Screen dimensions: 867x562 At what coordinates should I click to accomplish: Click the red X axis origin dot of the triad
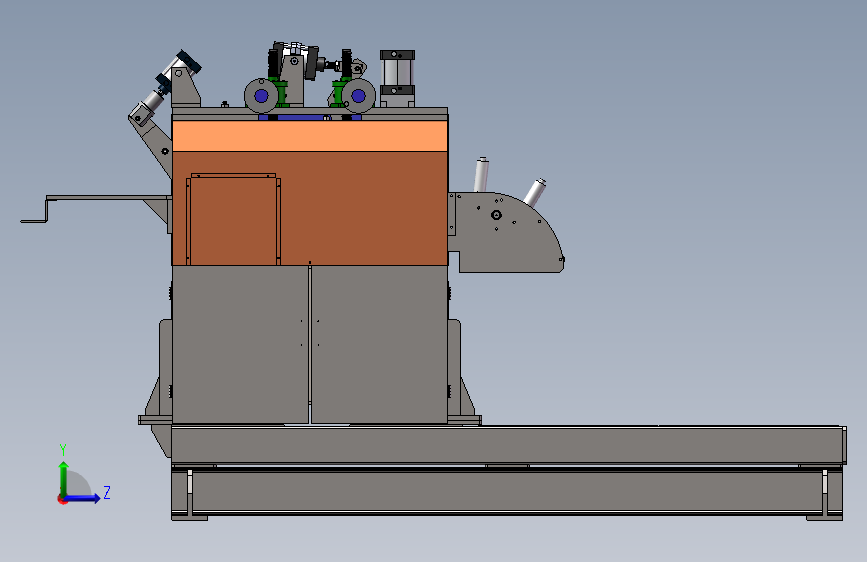click(62, 500)
